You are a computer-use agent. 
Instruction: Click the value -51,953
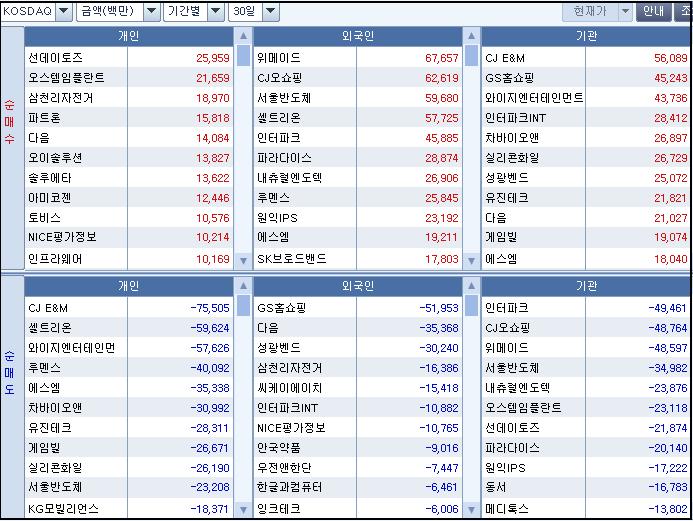click(x=439, y=308)
